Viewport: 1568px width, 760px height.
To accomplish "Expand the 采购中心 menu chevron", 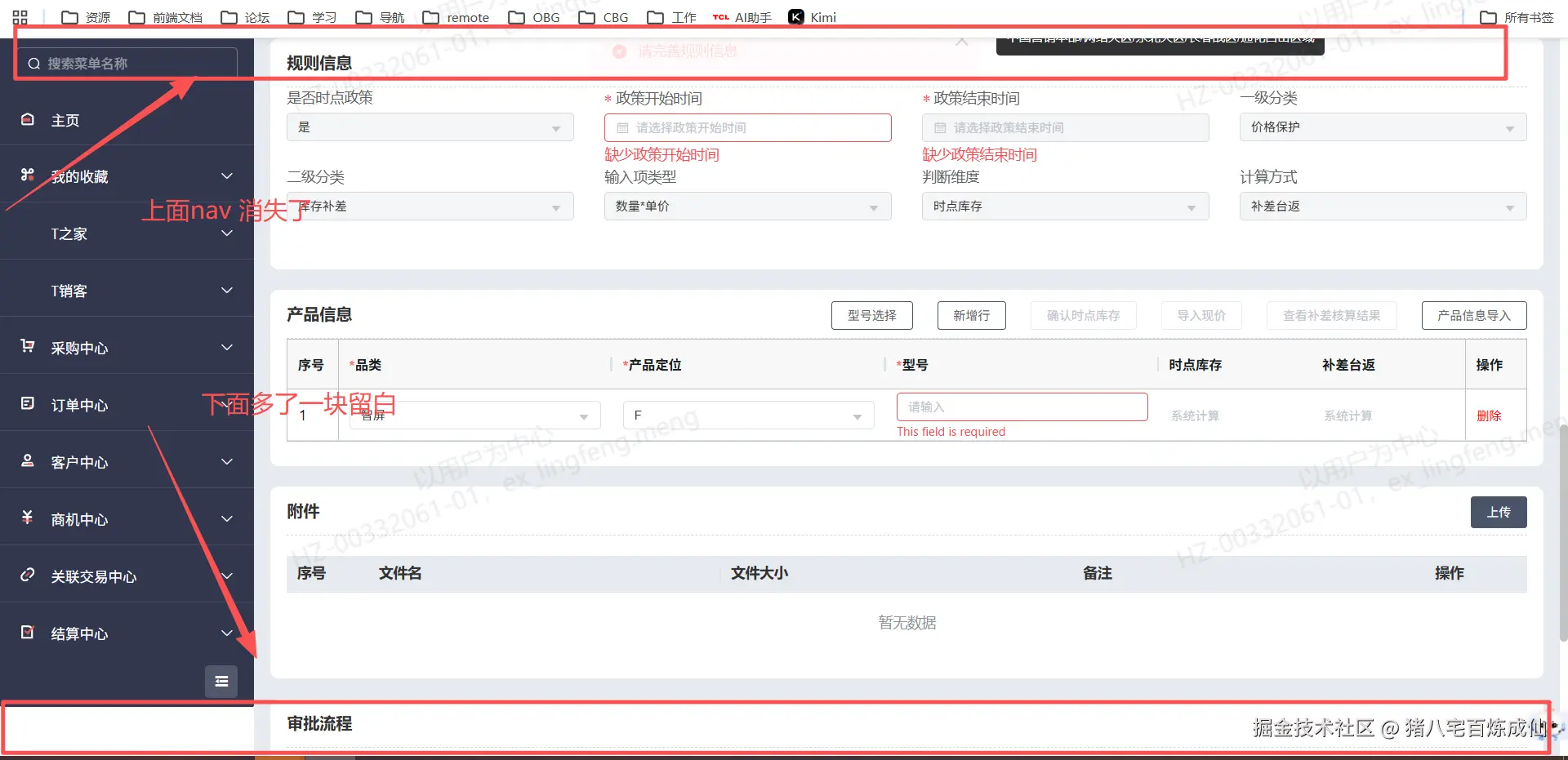I will pos(227,348).
